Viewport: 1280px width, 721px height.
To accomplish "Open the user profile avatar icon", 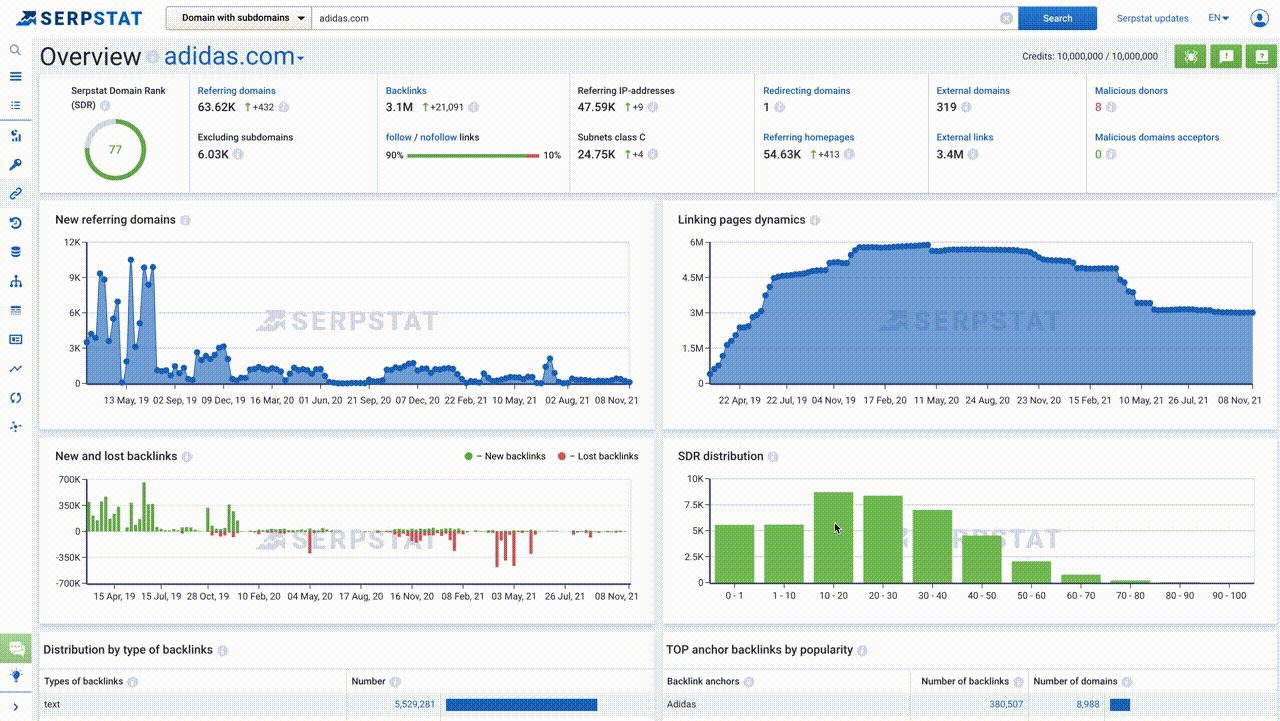I will click(1258, 18).
